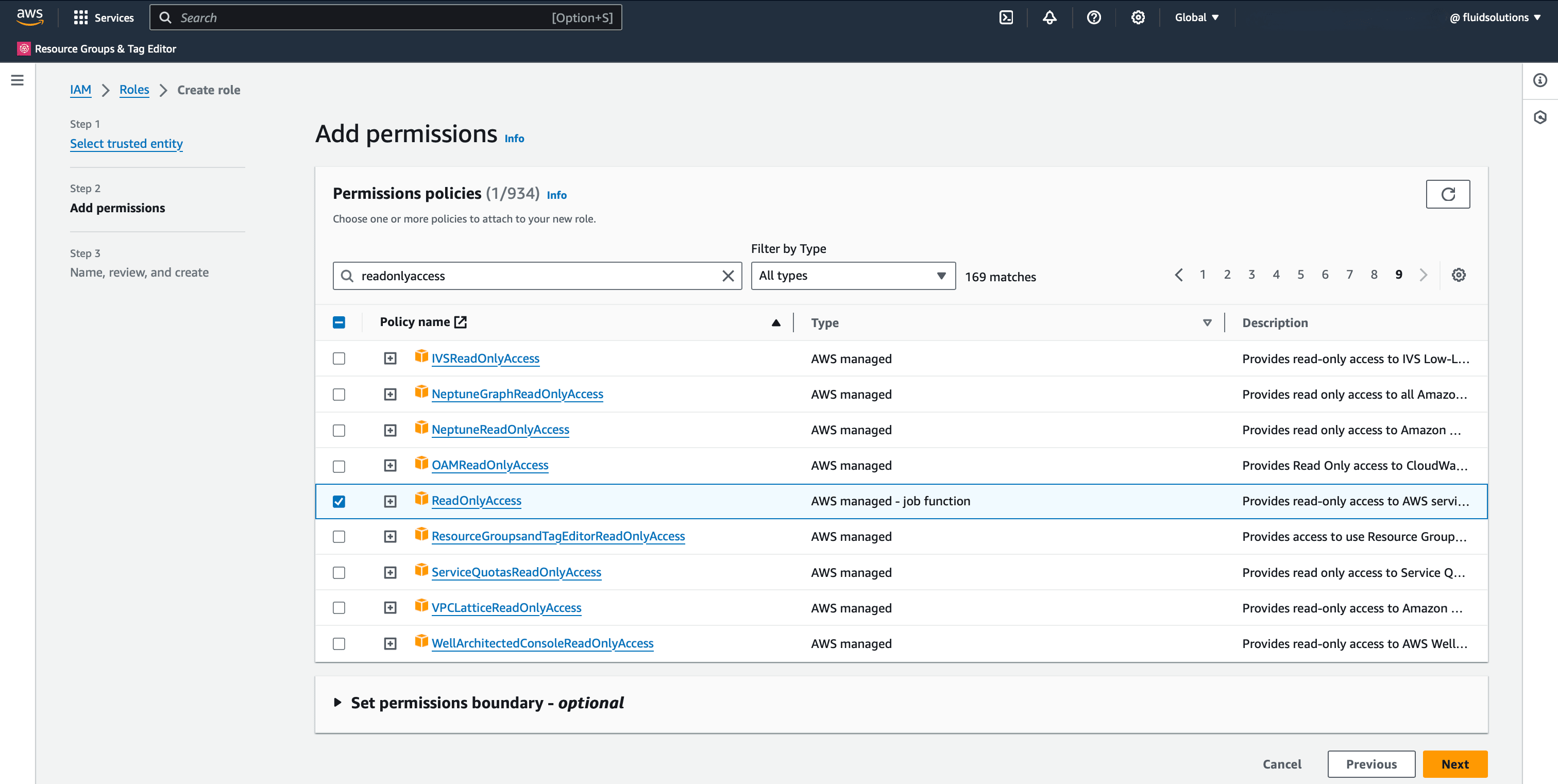The height and width of the screenshot is (784, 1558).
Task: Focus the top AWS search bar
Action: click(386, 18)
